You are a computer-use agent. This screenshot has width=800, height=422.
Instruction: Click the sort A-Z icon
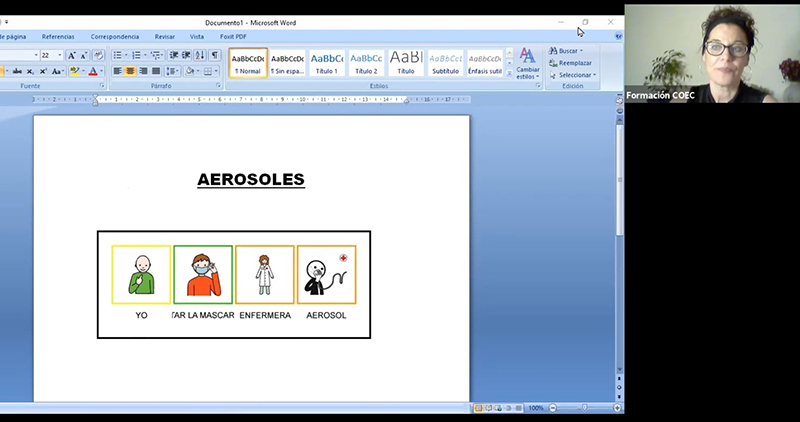tap(201, 55)
